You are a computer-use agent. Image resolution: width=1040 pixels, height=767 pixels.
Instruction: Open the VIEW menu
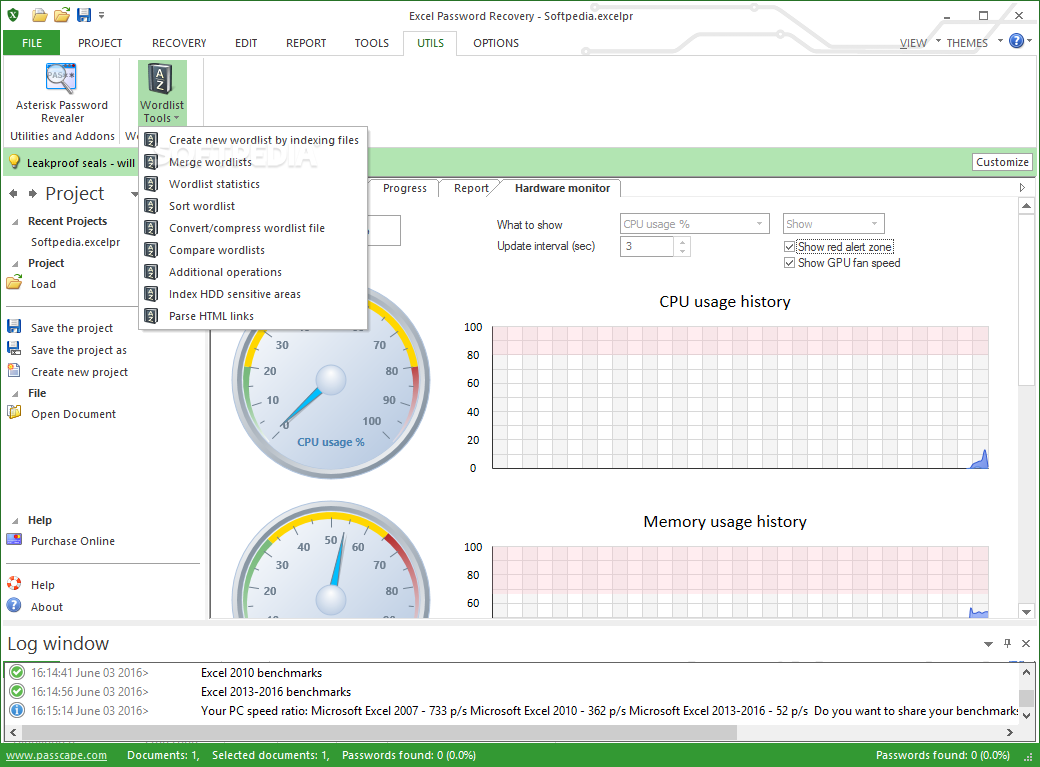point(919,42)
